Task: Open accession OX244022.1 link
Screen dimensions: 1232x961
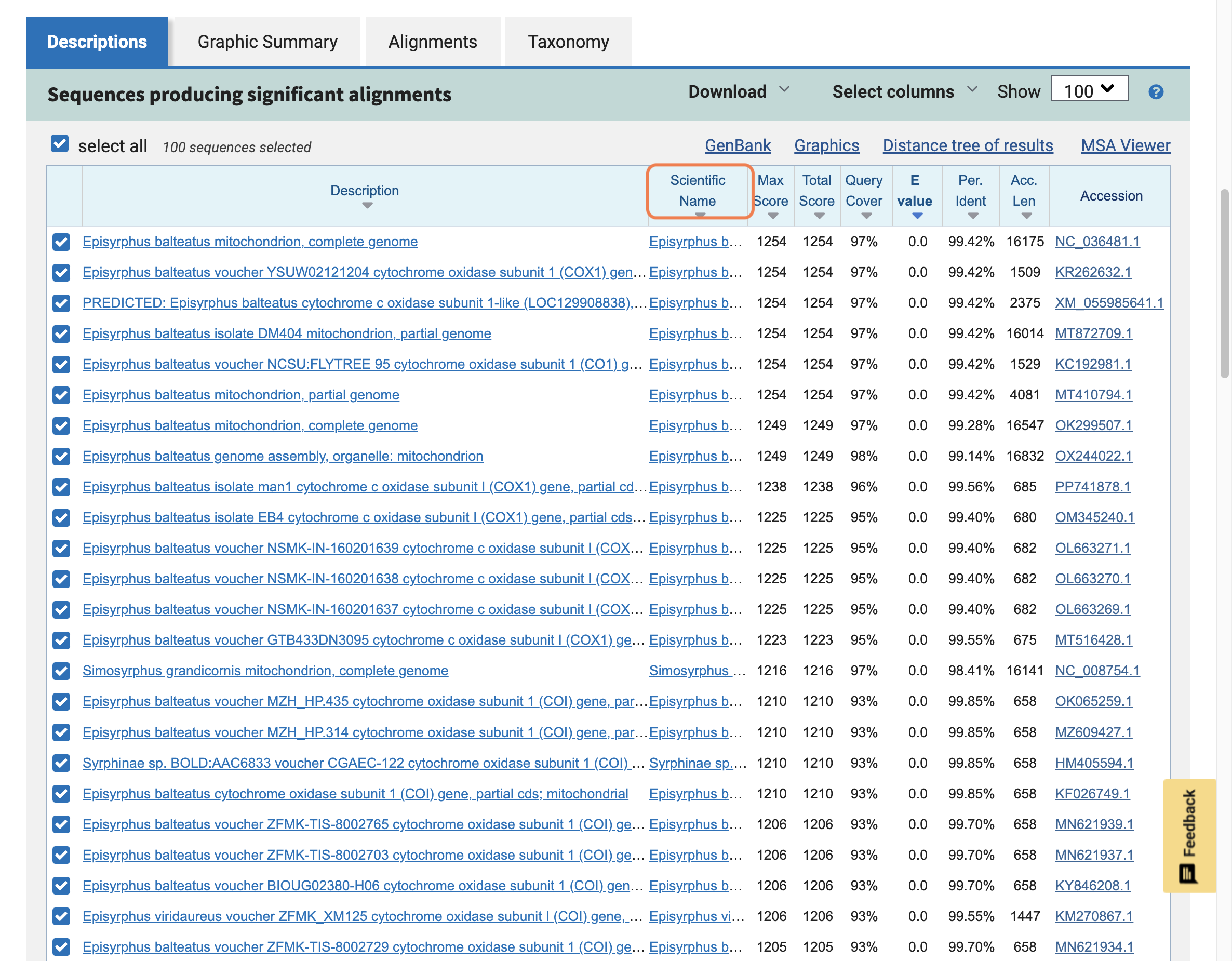Action: [1093, 456]
